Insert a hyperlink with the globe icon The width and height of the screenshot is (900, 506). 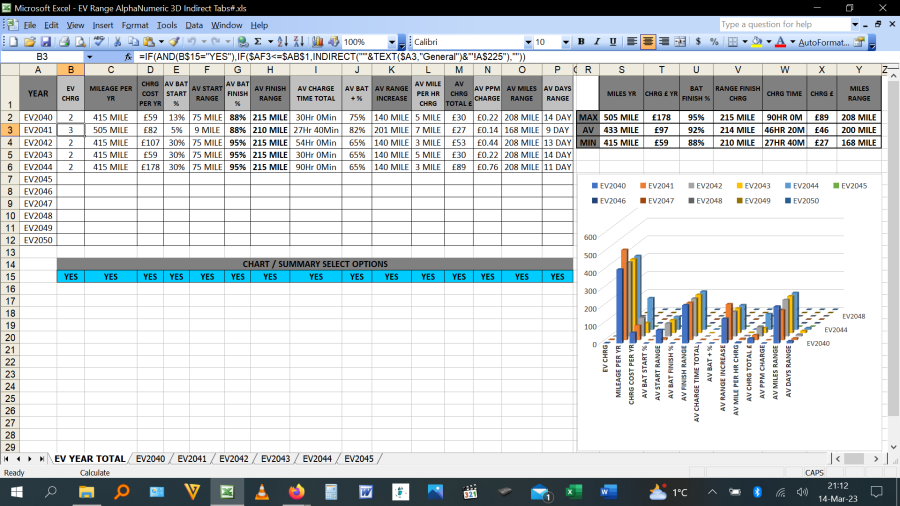[243, 42]
